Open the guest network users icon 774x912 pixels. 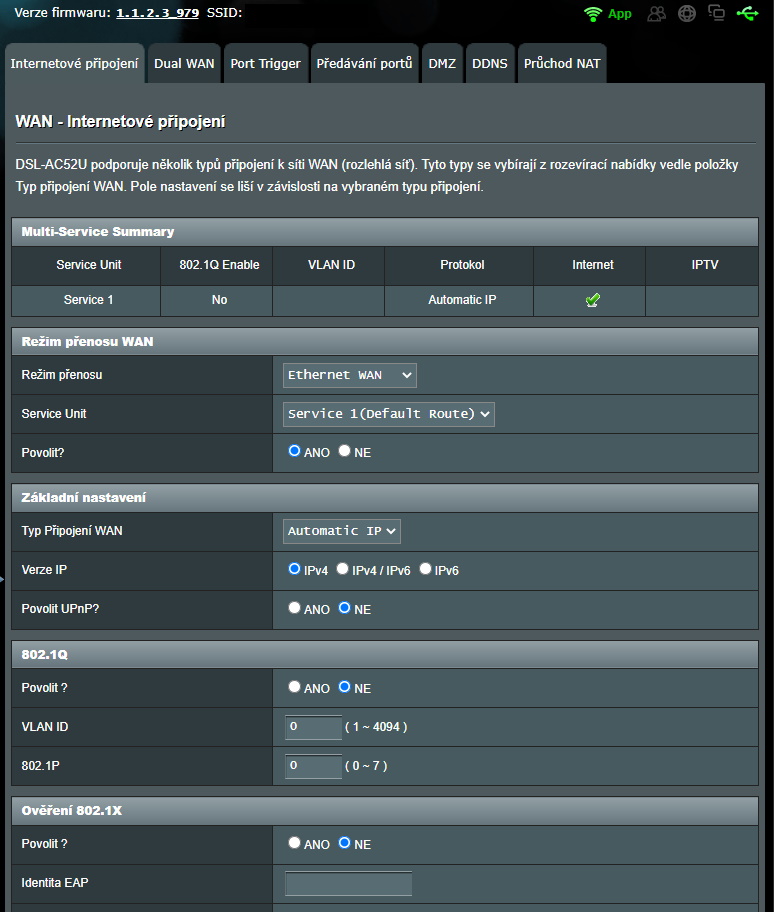point(656,14)
